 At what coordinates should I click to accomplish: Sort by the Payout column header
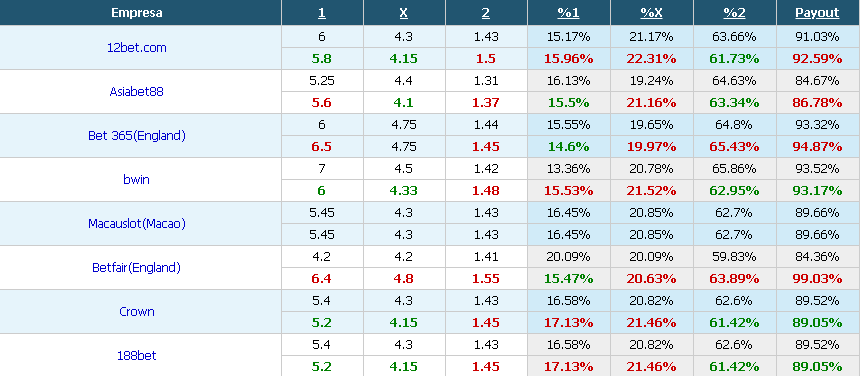[817, 13]
